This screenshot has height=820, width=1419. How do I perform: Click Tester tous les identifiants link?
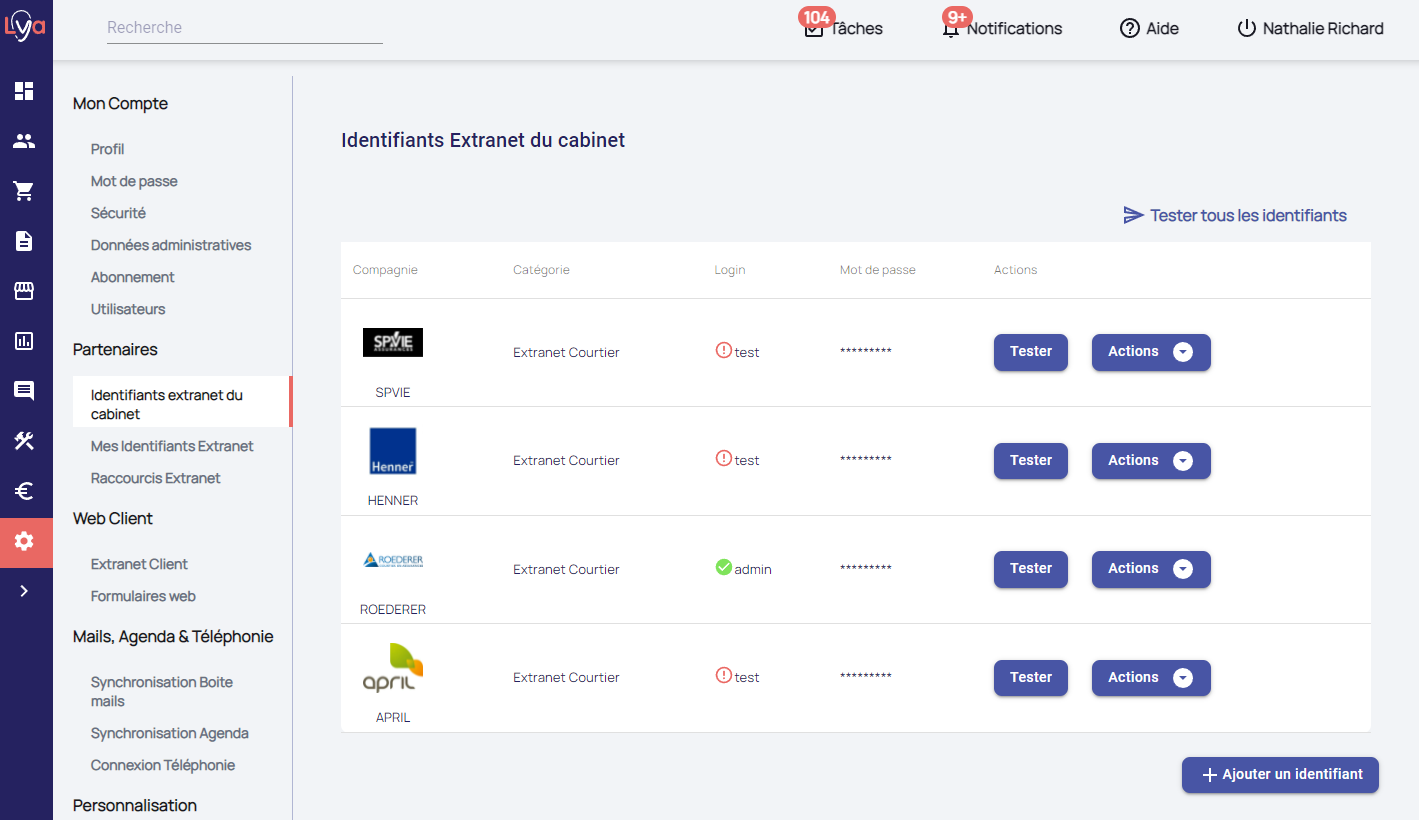[1235, 215]
